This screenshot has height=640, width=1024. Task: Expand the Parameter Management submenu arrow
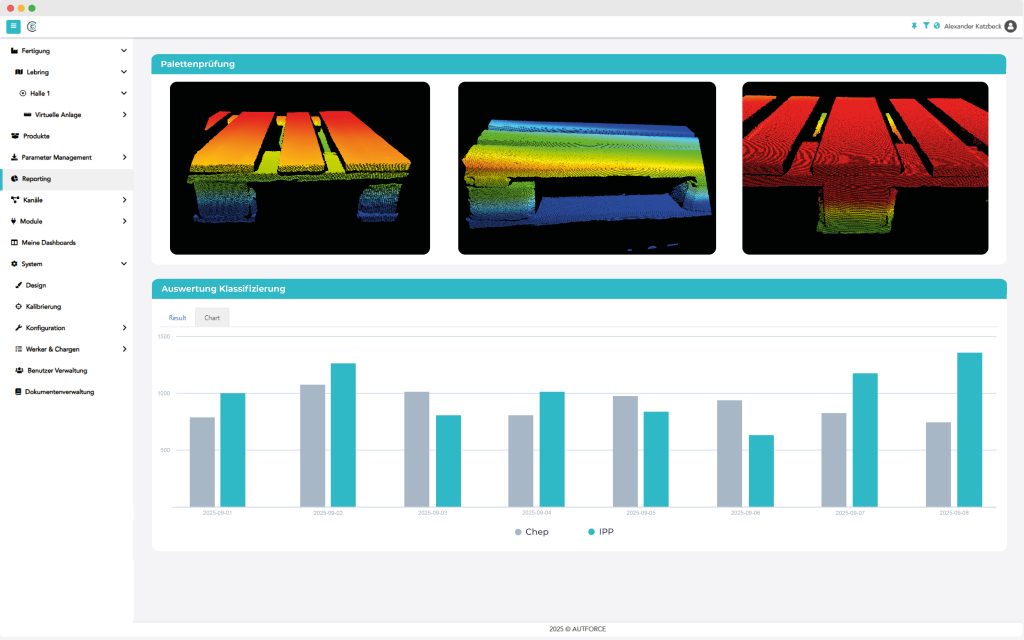(x=124, y=157)
